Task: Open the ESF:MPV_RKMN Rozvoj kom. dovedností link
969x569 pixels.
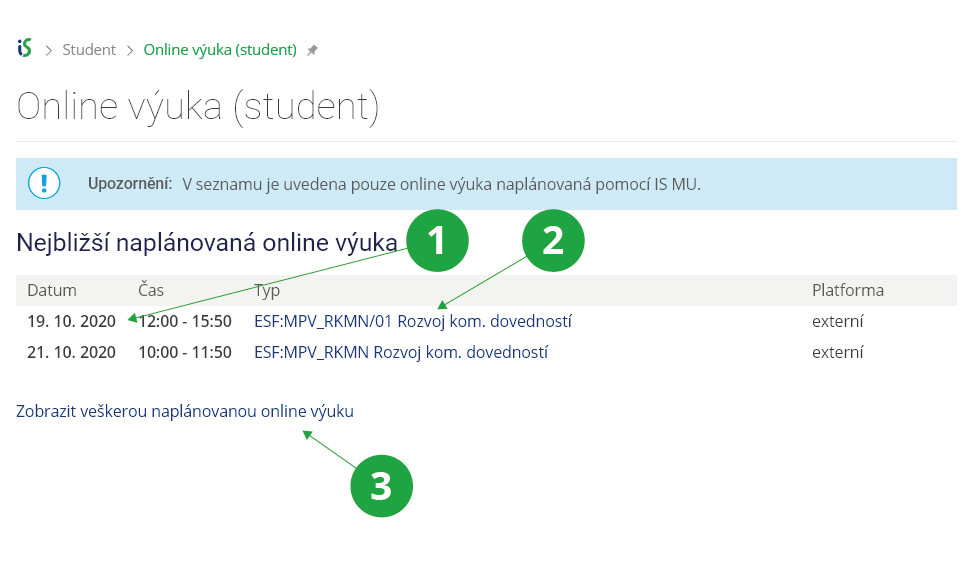Action: click(x=401, y=352)
